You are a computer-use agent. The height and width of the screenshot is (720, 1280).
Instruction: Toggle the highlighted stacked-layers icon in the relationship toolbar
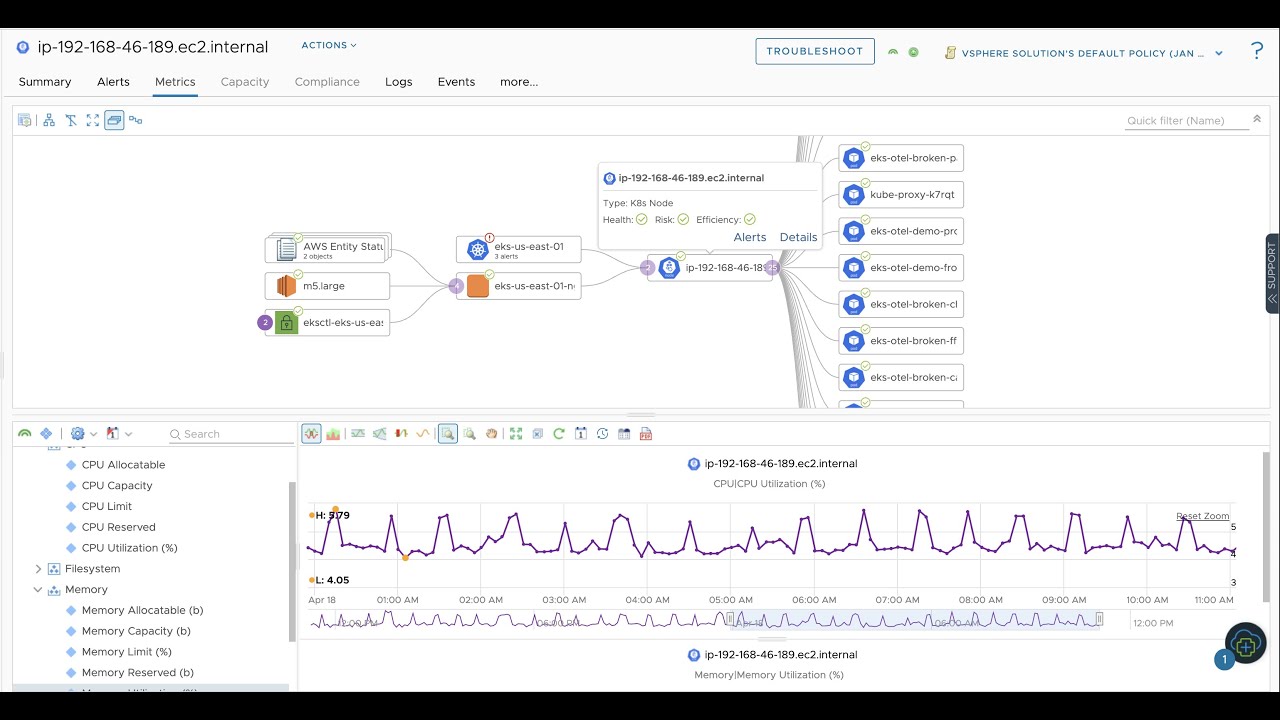[114, 120]
